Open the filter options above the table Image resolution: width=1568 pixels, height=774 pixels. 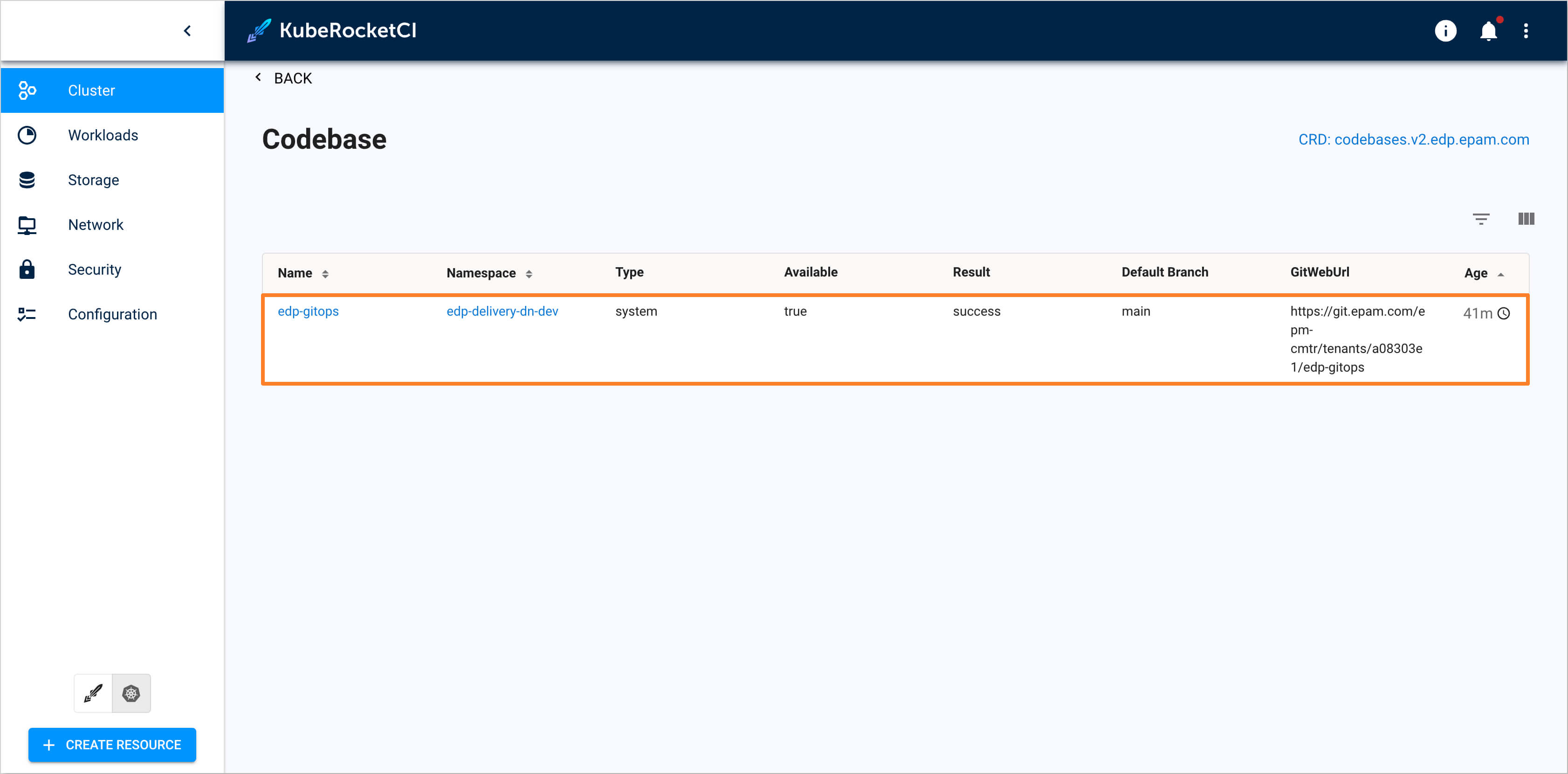coord(1482,219)
